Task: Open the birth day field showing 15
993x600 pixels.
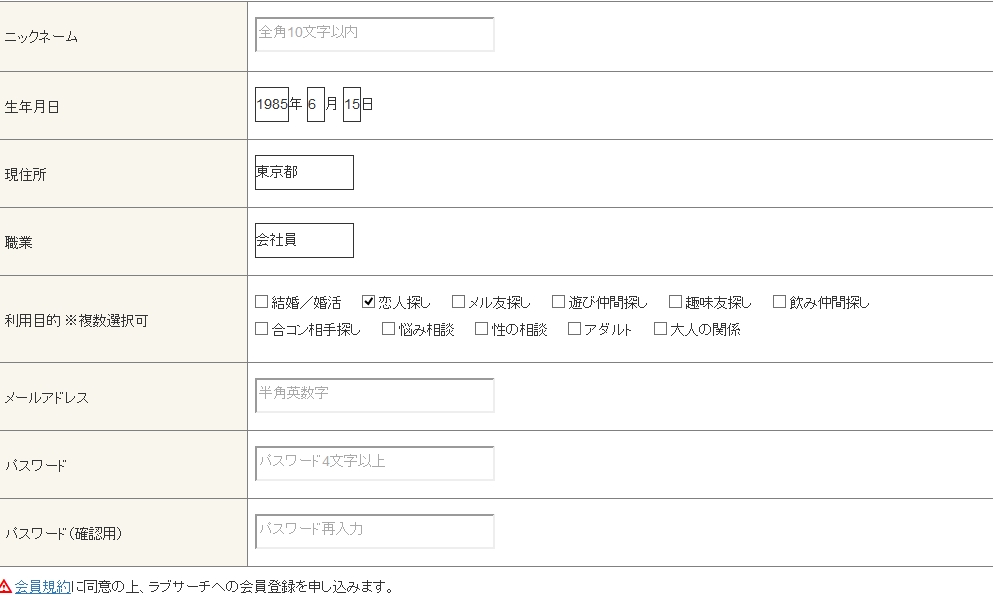Action: point(351,104)
